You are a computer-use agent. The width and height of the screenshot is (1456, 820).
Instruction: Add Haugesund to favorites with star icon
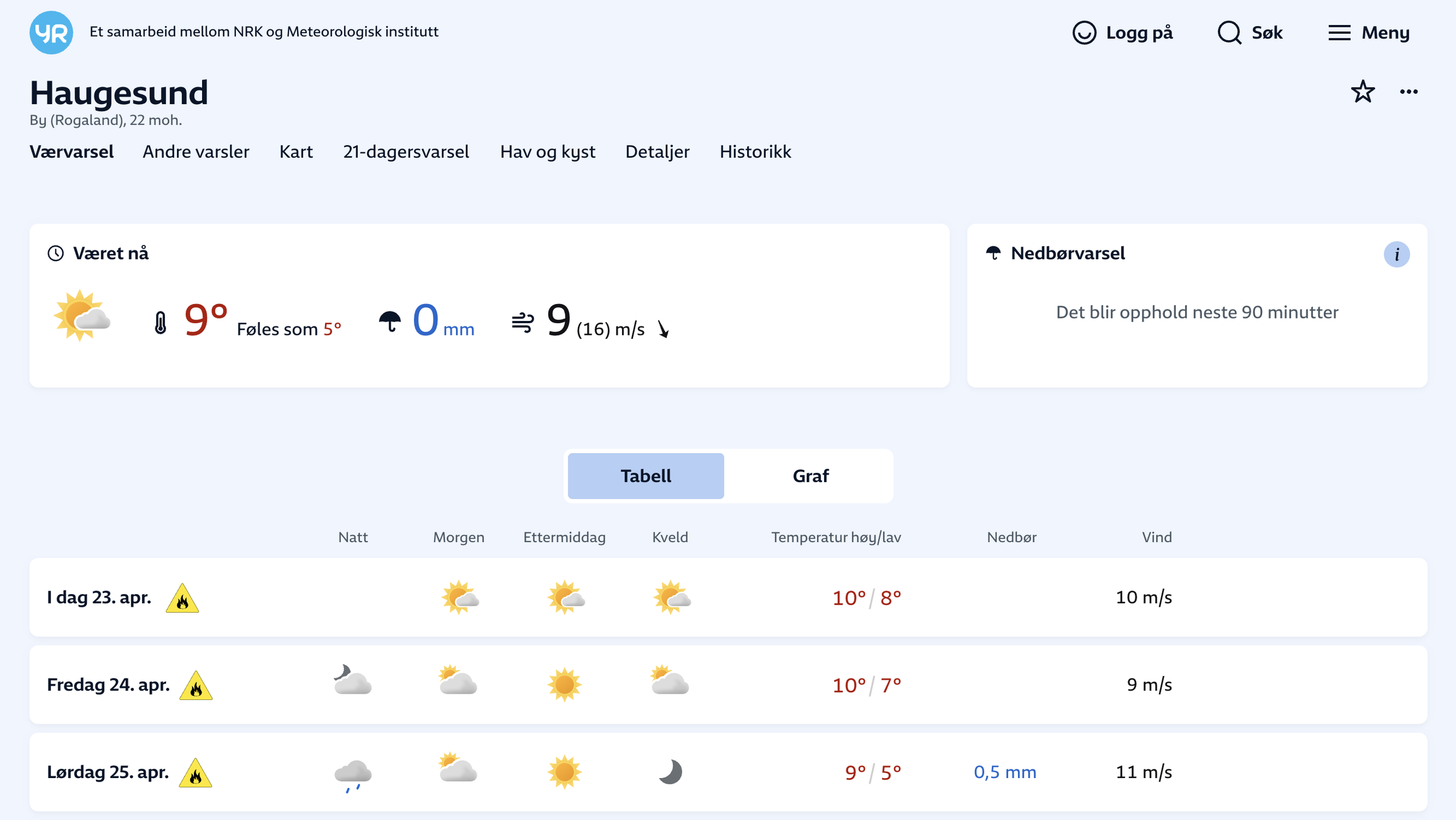pyautogui.click(x=1362, y=92)
